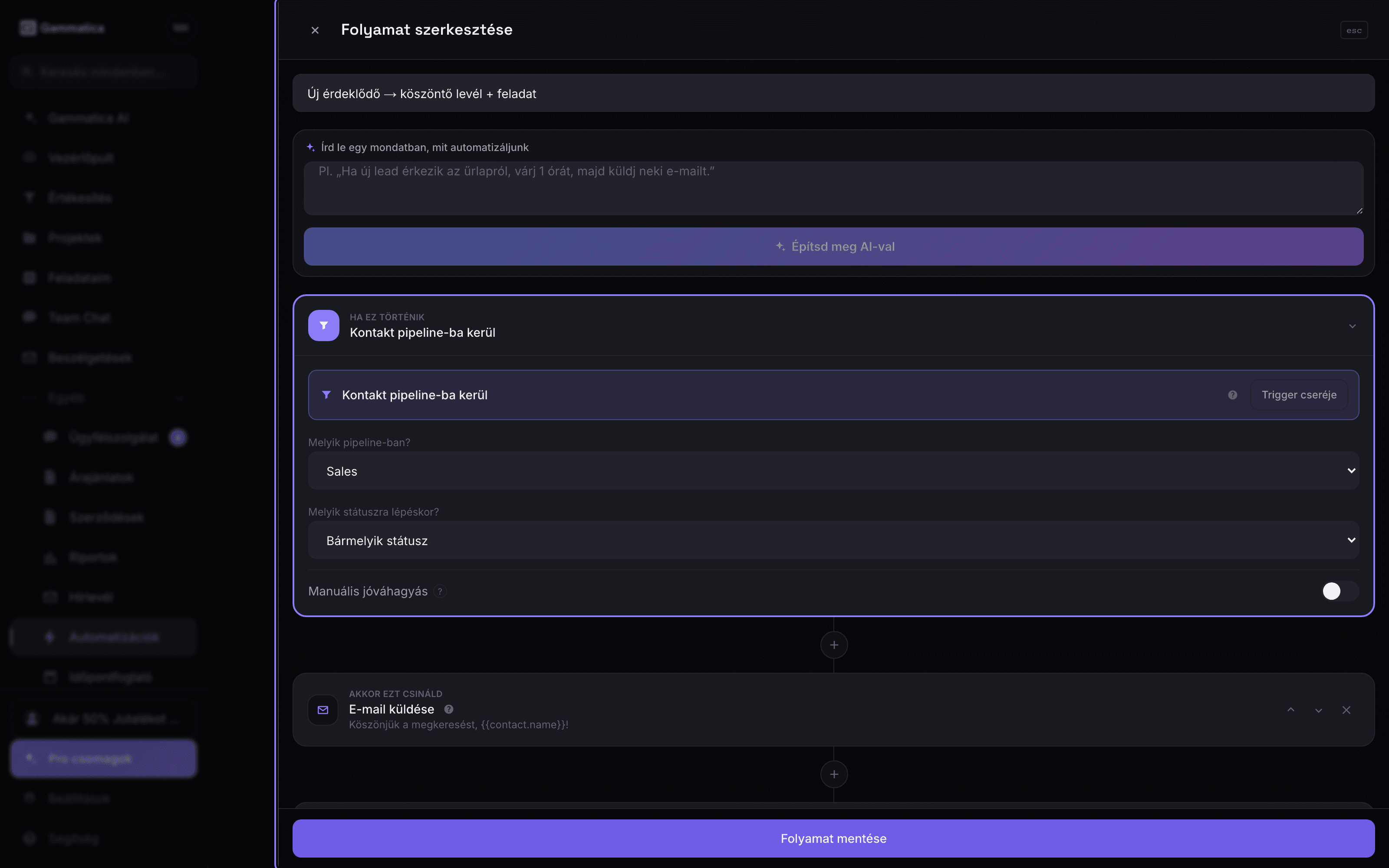Close the Folyamat szerkesztése panel with X
This screenshot has width=1389, height=868.
[315, 30]
